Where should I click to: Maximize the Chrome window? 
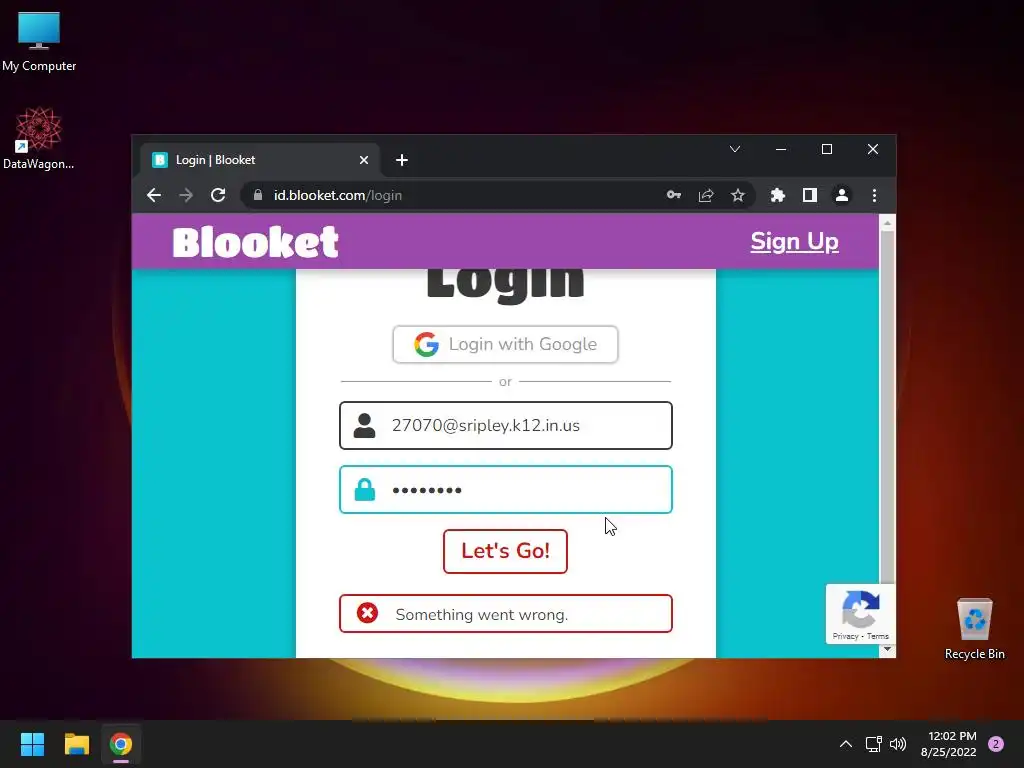click(x=827, y=149)
